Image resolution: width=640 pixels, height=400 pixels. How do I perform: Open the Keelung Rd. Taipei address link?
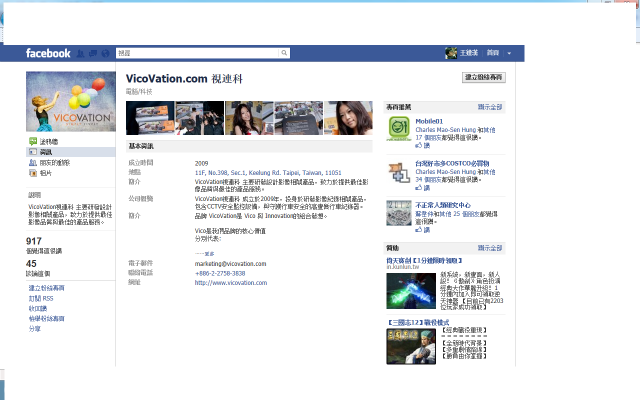pyautogui.click(x=268, y=173)
